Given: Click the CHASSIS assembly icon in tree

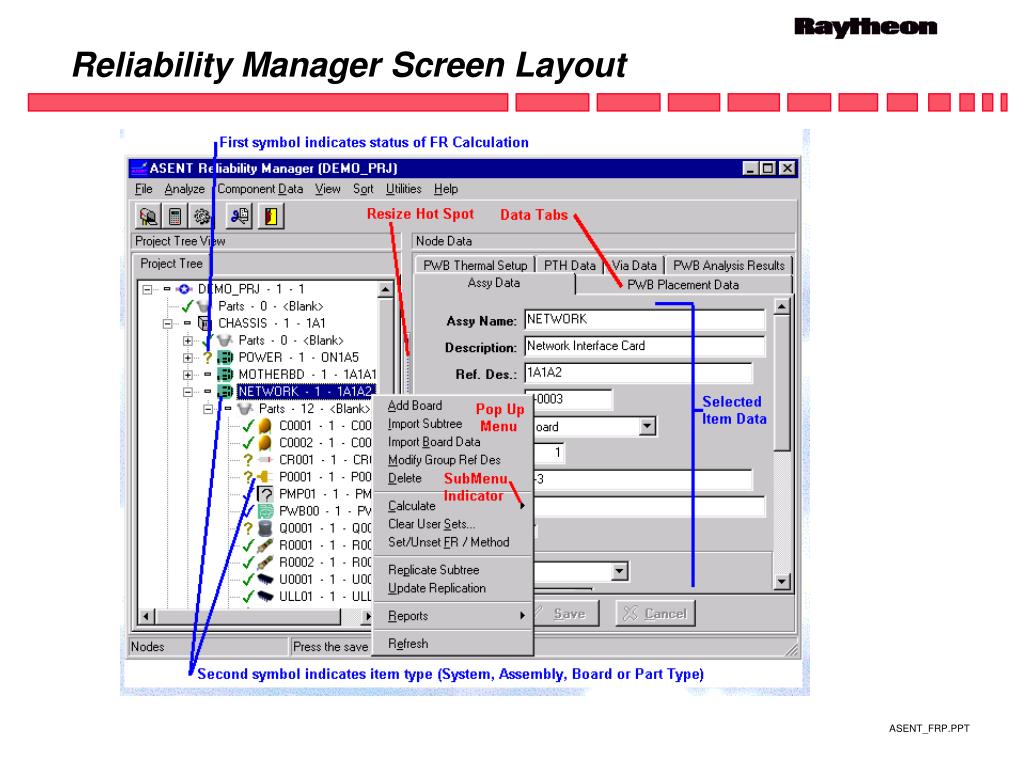Looking at the screenshot, I should pos(205,323).
